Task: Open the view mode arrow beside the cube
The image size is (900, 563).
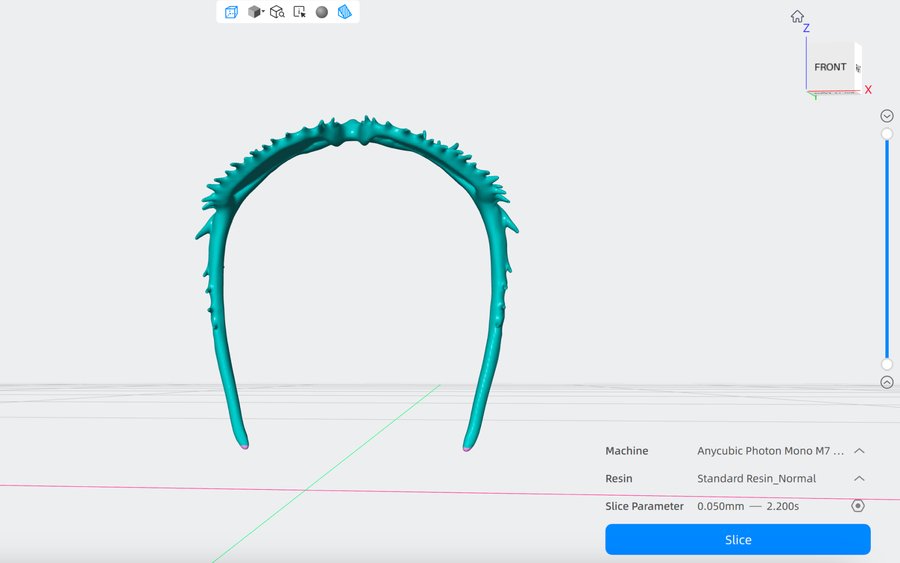Action: [x=263, y=12]
